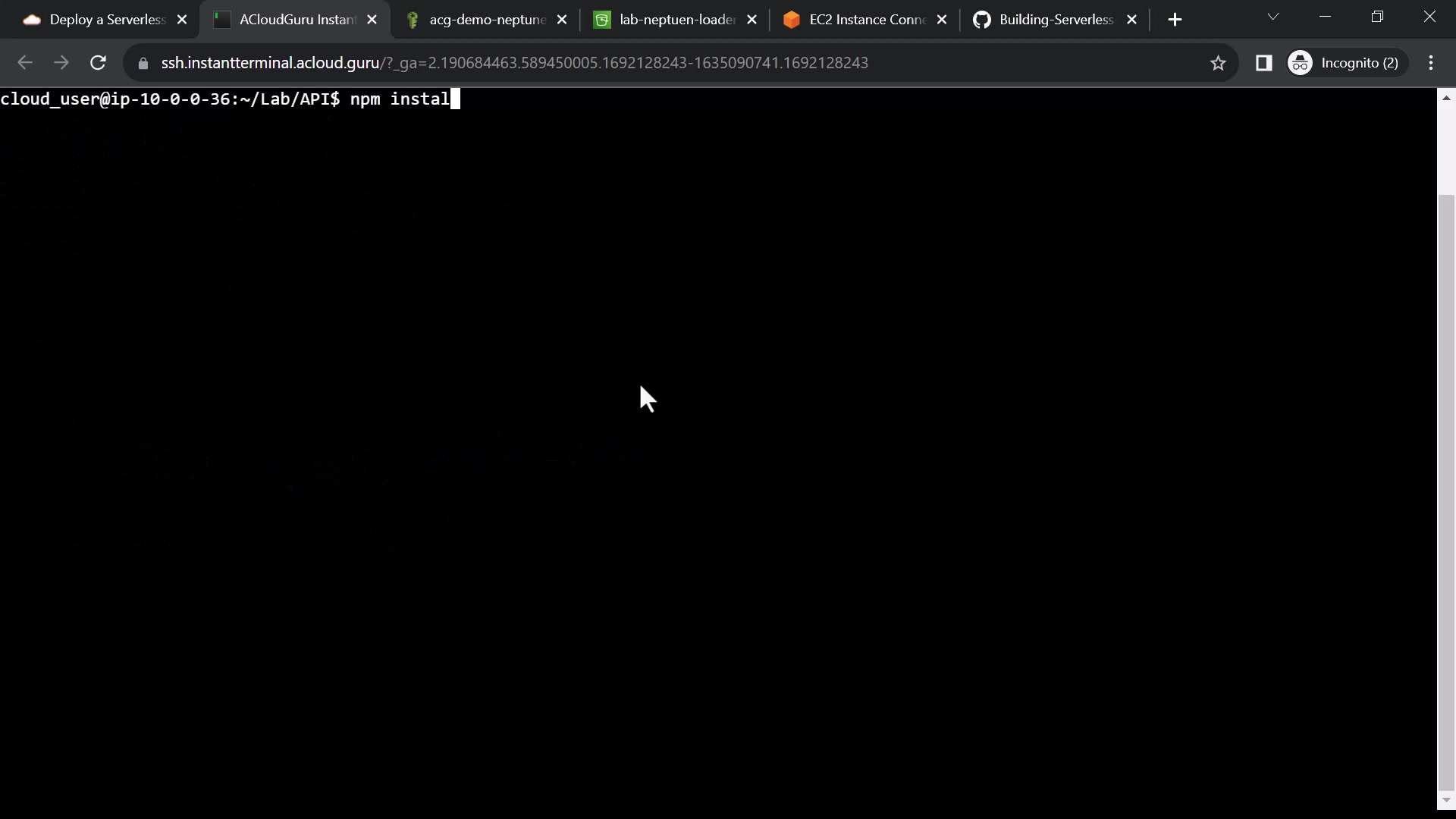Click the back navigation arrow
The height and width of the screenshot is (819, 1456).
coord(25,63)
